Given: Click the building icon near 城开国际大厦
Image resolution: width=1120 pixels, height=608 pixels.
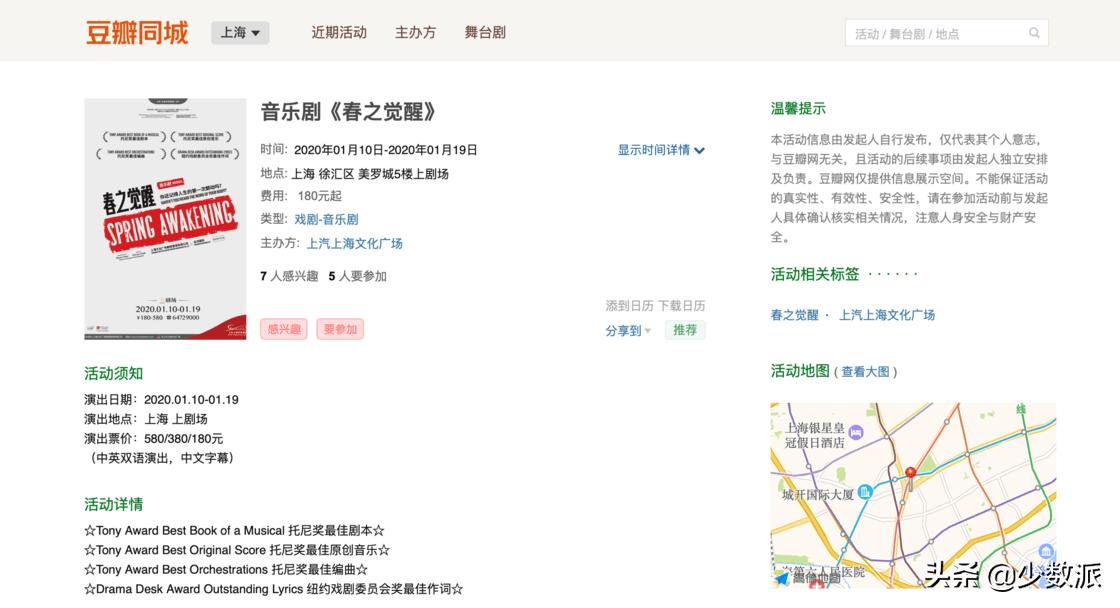Looking at the screenshot, I should pos(865,492).
